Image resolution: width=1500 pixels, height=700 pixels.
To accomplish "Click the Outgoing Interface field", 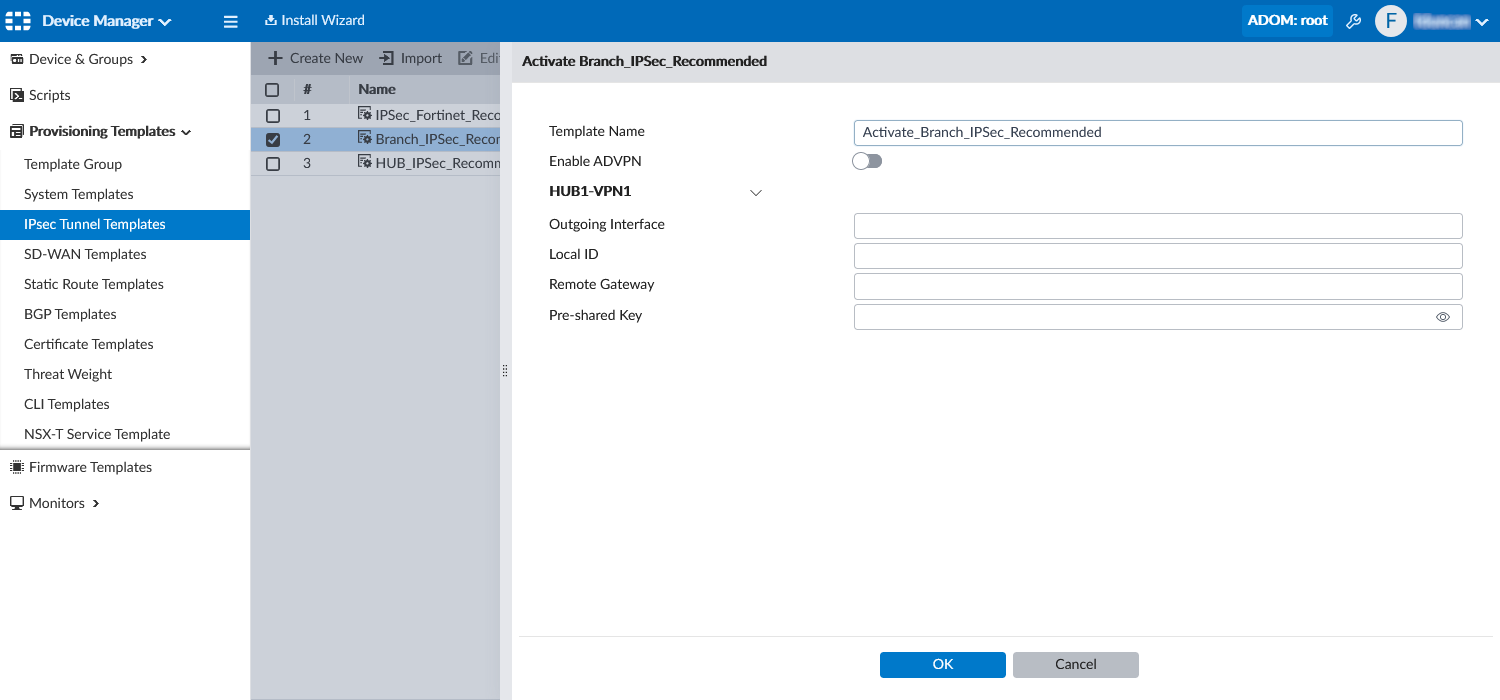I will click(x=1158, y=225).
